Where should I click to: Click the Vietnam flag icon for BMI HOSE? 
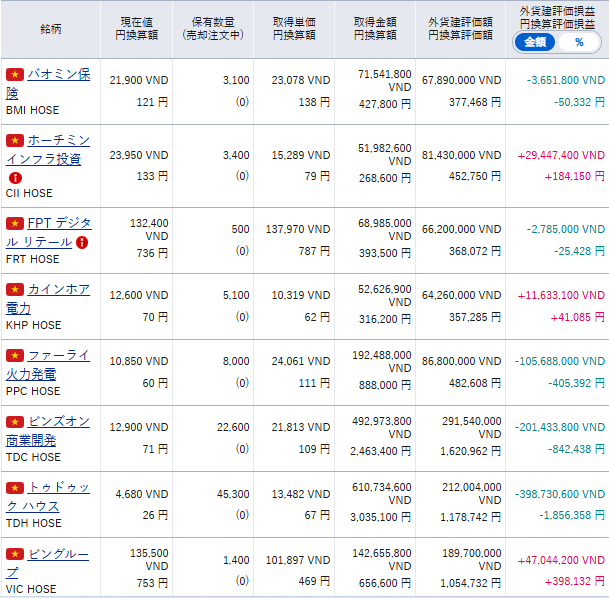[14, 75]
